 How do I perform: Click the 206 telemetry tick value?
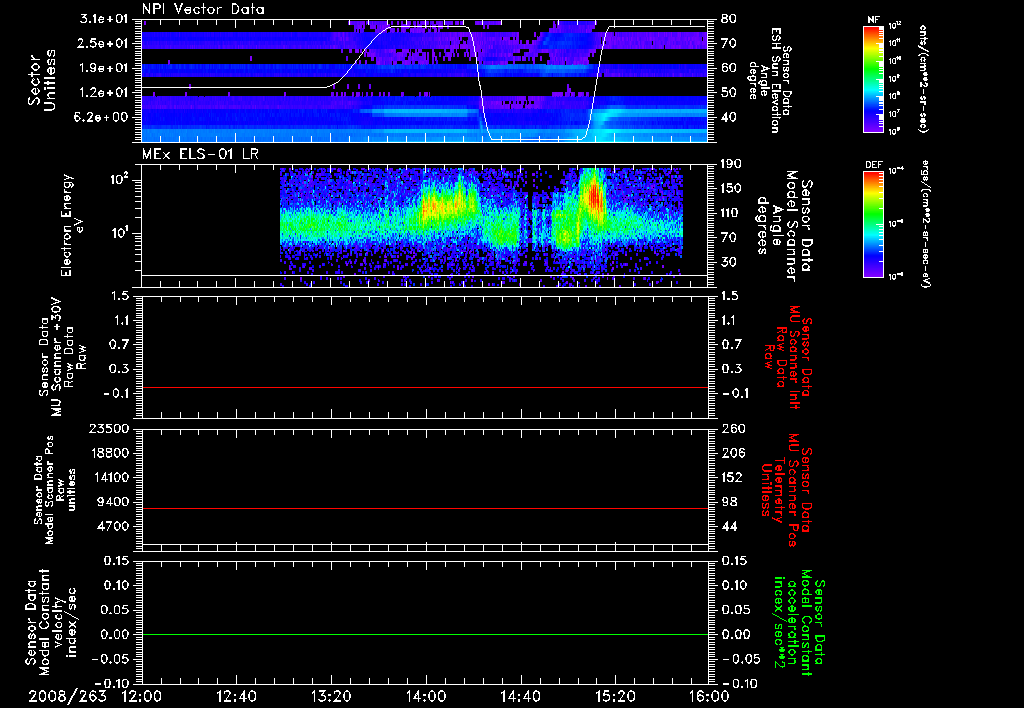(x=733, y=453)
